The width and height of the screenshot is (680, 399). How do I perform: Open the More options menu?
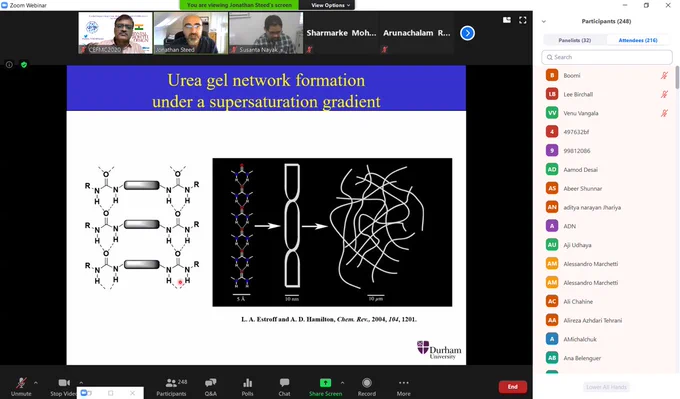point(404,387)
